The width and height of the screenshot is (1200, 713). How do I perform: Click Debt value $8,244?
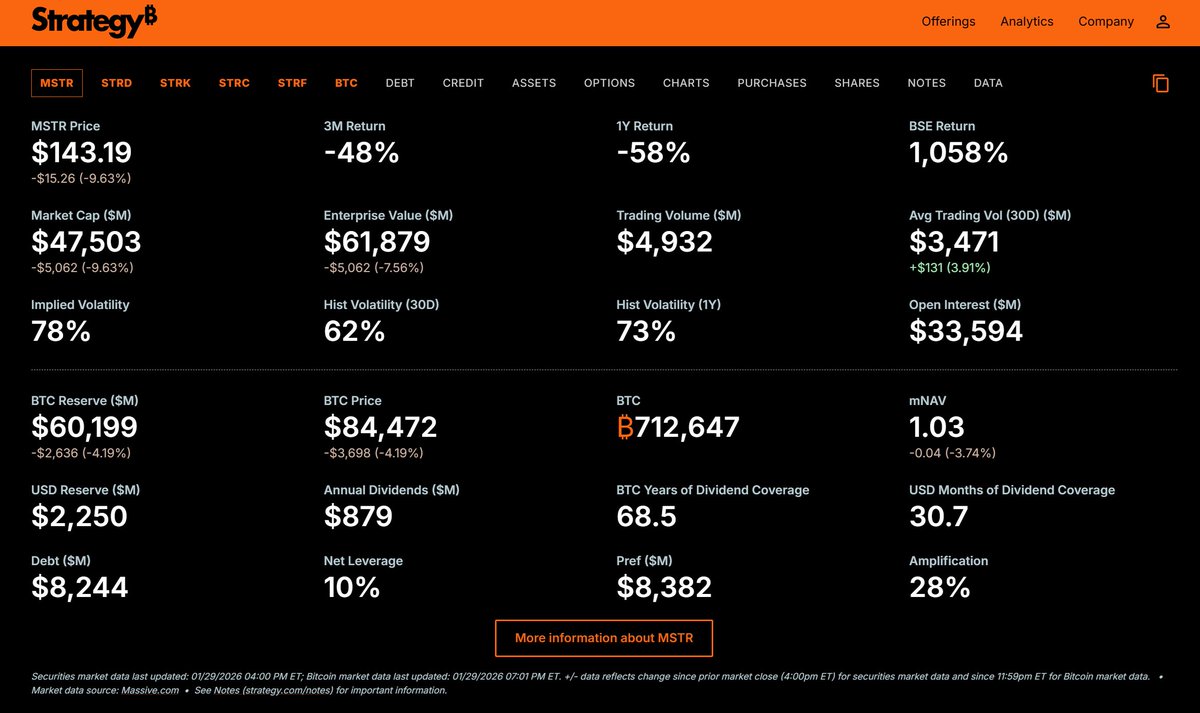(x=79, y=587)
